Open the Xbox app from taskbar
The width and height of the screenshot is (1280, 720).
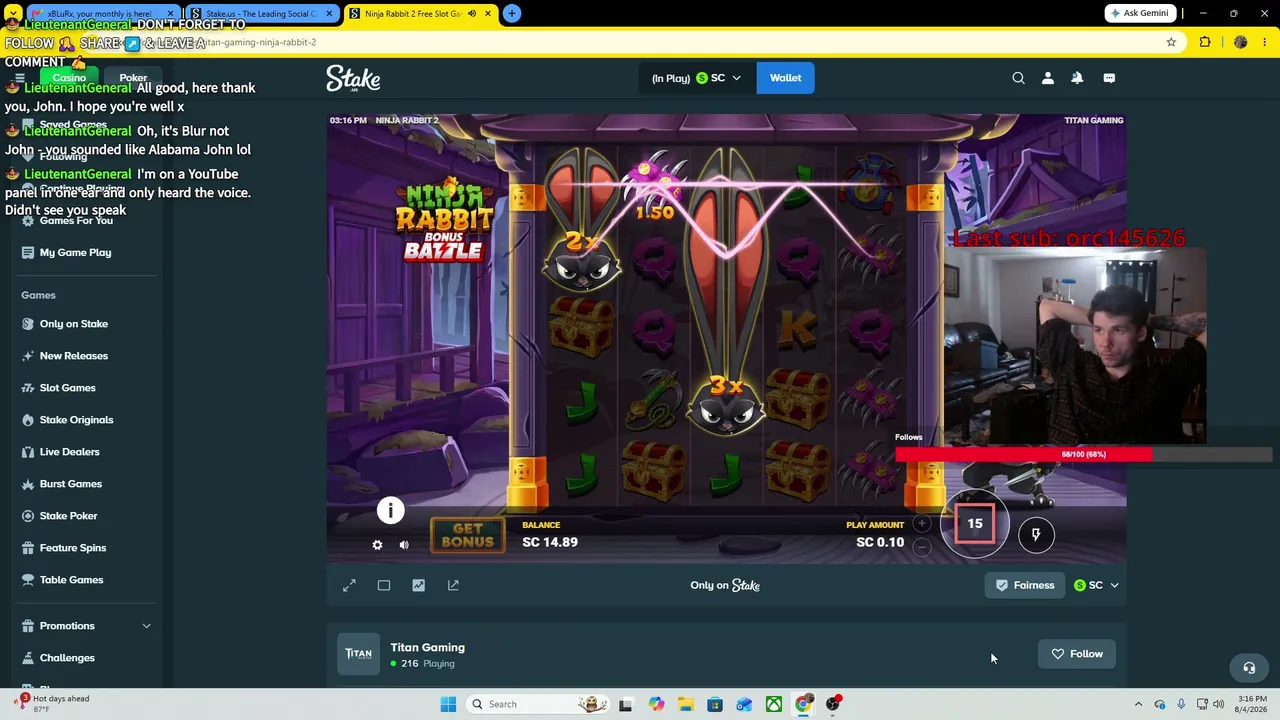[x=774, y=704]
